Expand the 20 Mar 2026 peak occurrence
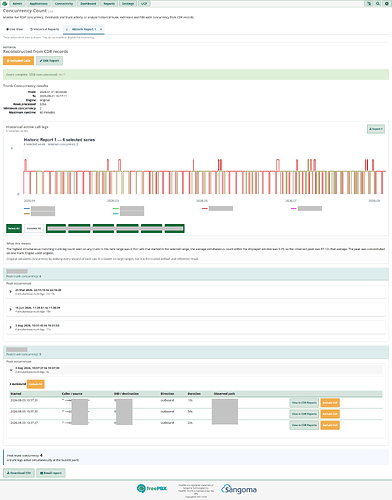 coord(196,292)
